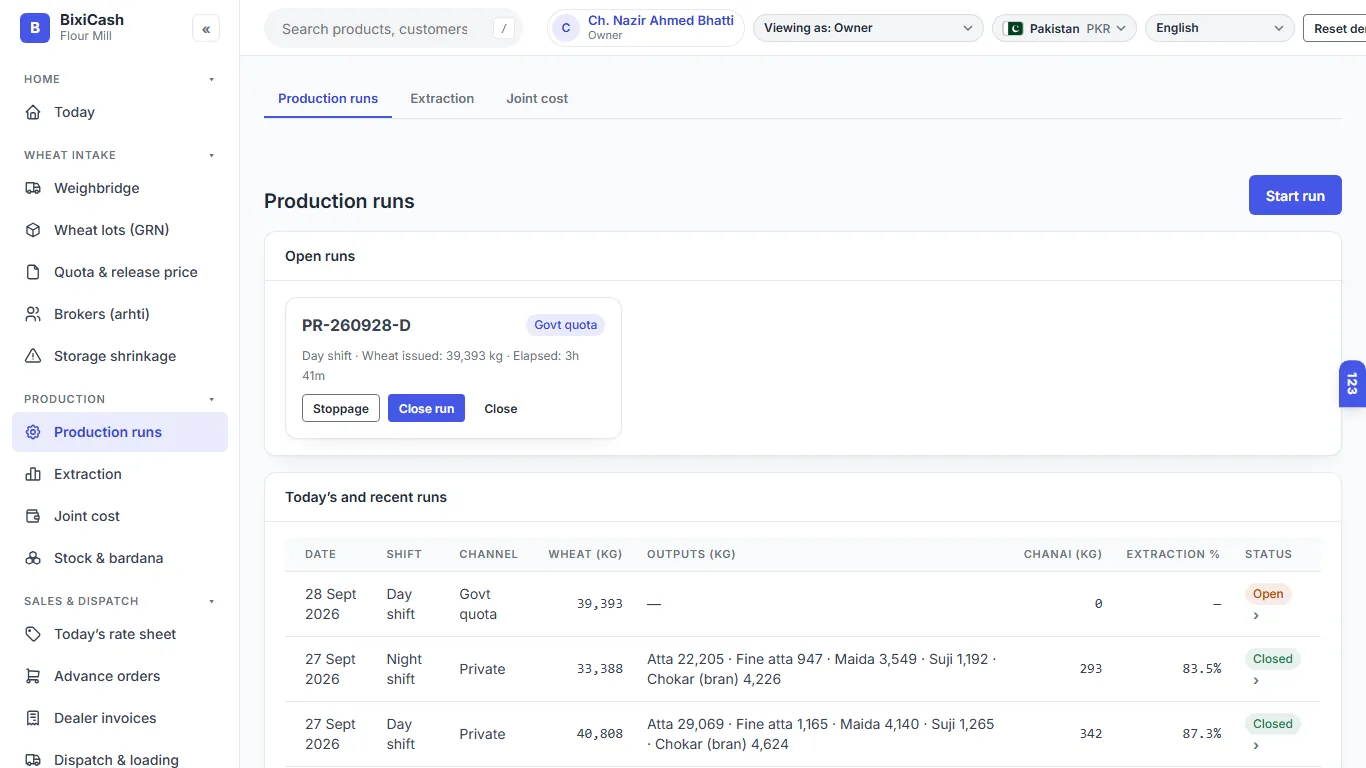Click Stoppage on run PR-260928-D
This screenshot has height=768, width=1366.
coord(341,408)
